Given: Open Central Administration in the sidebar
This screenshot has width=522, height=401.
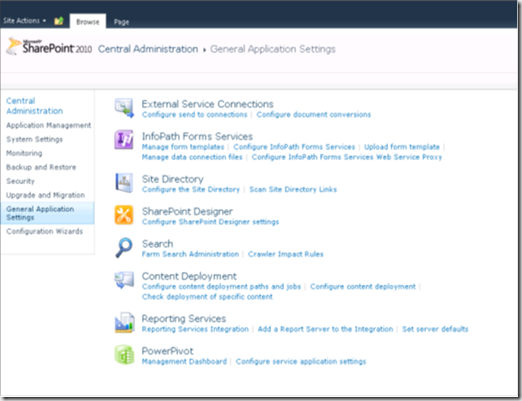Looking at the screenshot, I should [34, 106].
